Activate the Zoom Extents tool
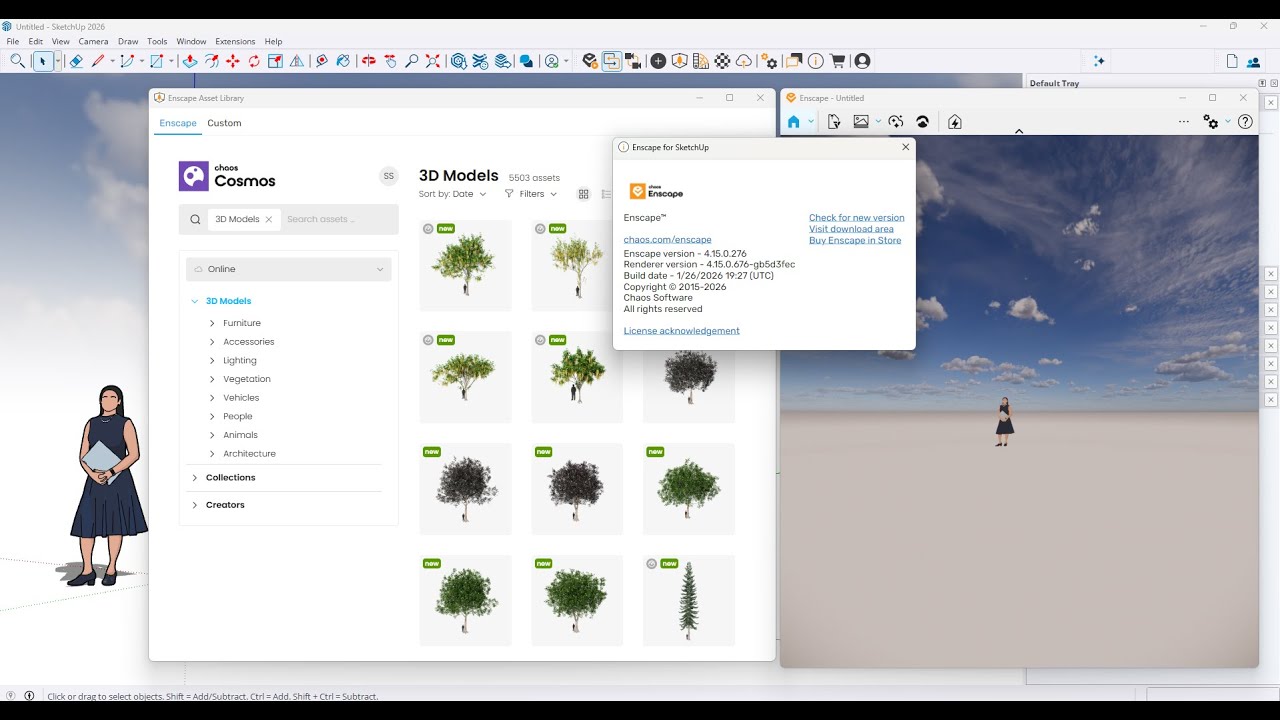This screenshot has height=720, width=1280. tap(432, 61)
